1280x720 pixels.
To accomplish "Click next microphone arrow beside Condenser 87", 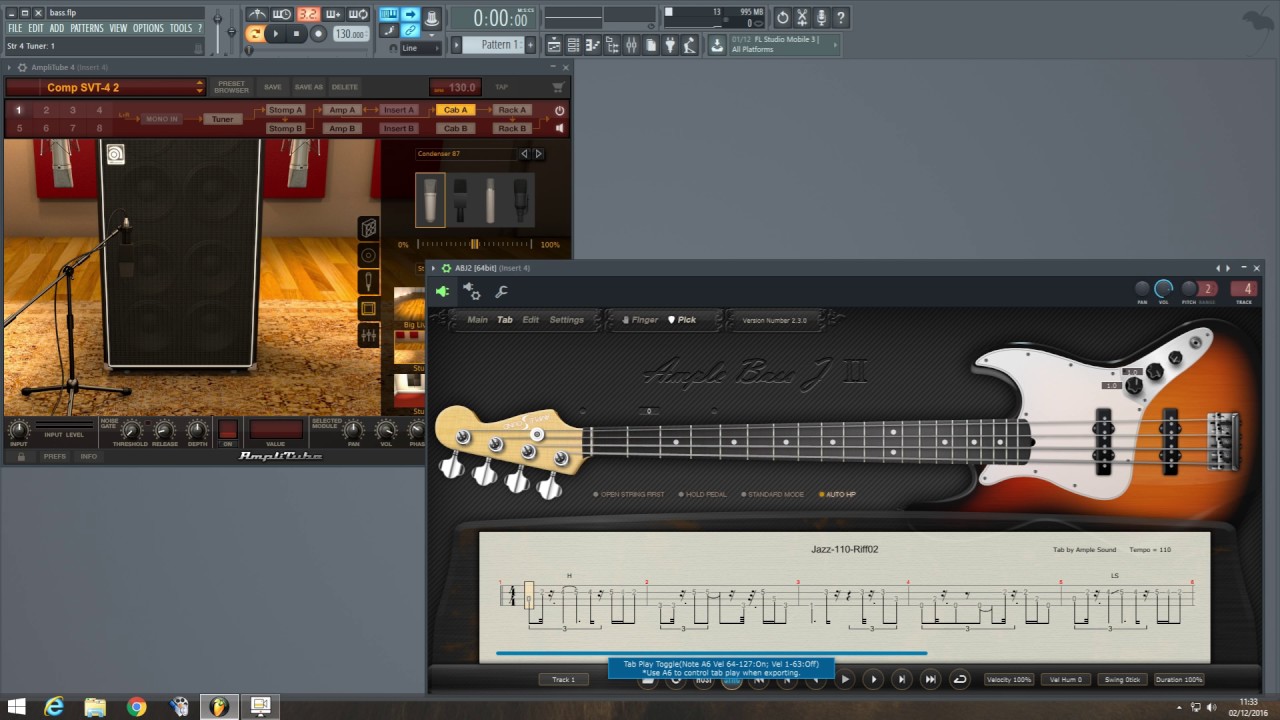I will click(538, 154).
